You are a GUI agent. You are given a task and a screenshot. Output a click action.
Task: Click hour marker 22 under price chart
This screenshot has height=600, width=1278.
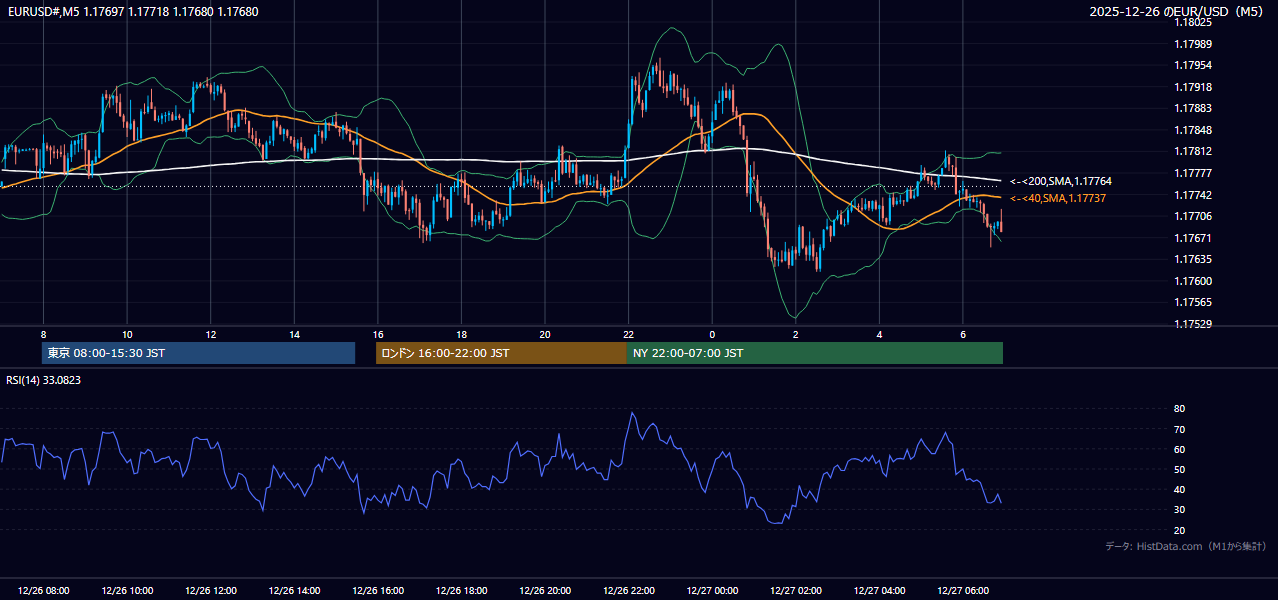[x=629, y=334]
